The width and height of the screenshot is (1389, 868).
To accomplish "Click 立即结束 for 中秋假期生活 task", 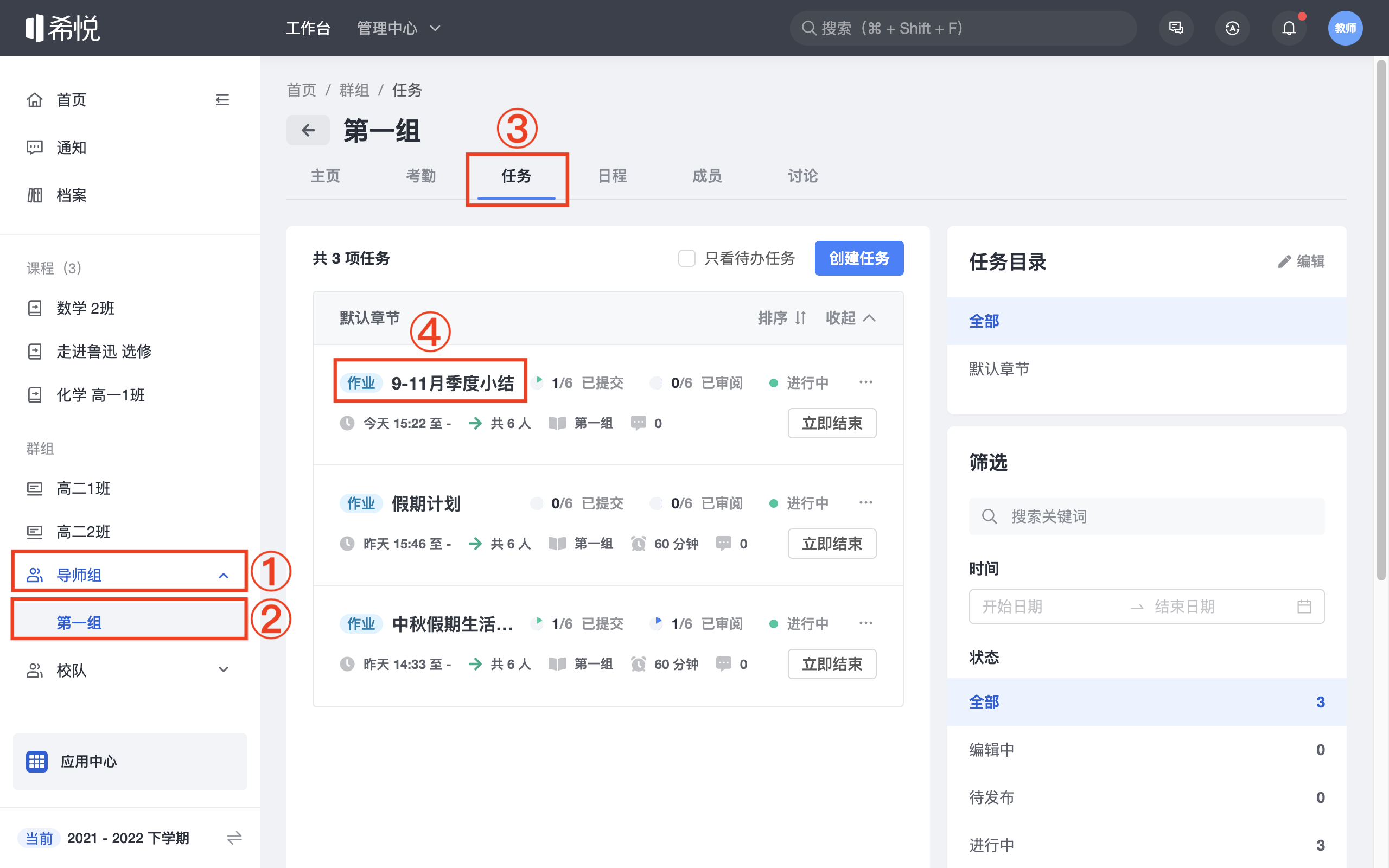I will (x=832, y=664).
